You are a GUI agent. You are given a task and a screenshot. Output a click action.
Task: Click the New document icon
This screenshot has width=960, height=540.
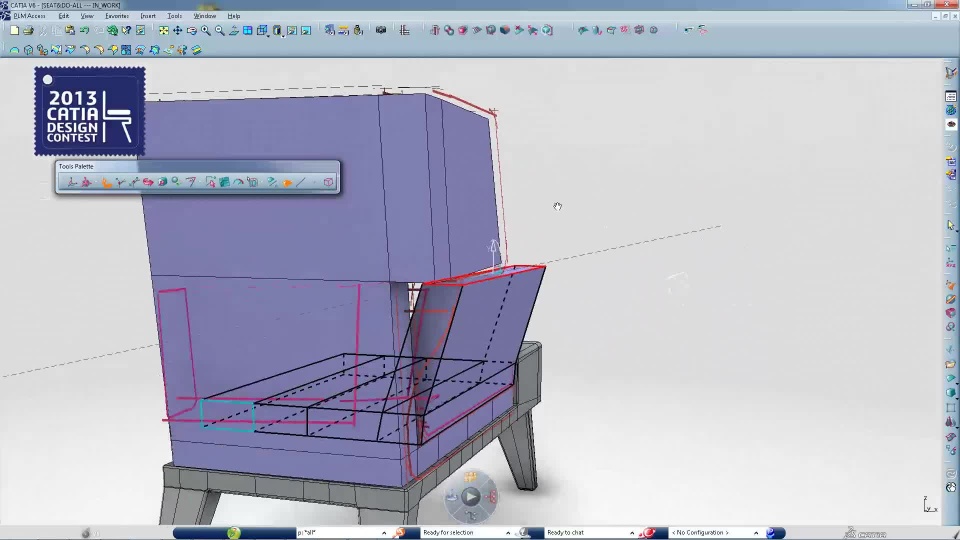(14, 30)
